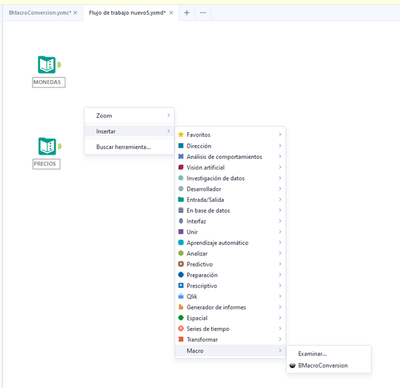
Task: Open a new workflow tab with plus button
Action: coord(187,13)
